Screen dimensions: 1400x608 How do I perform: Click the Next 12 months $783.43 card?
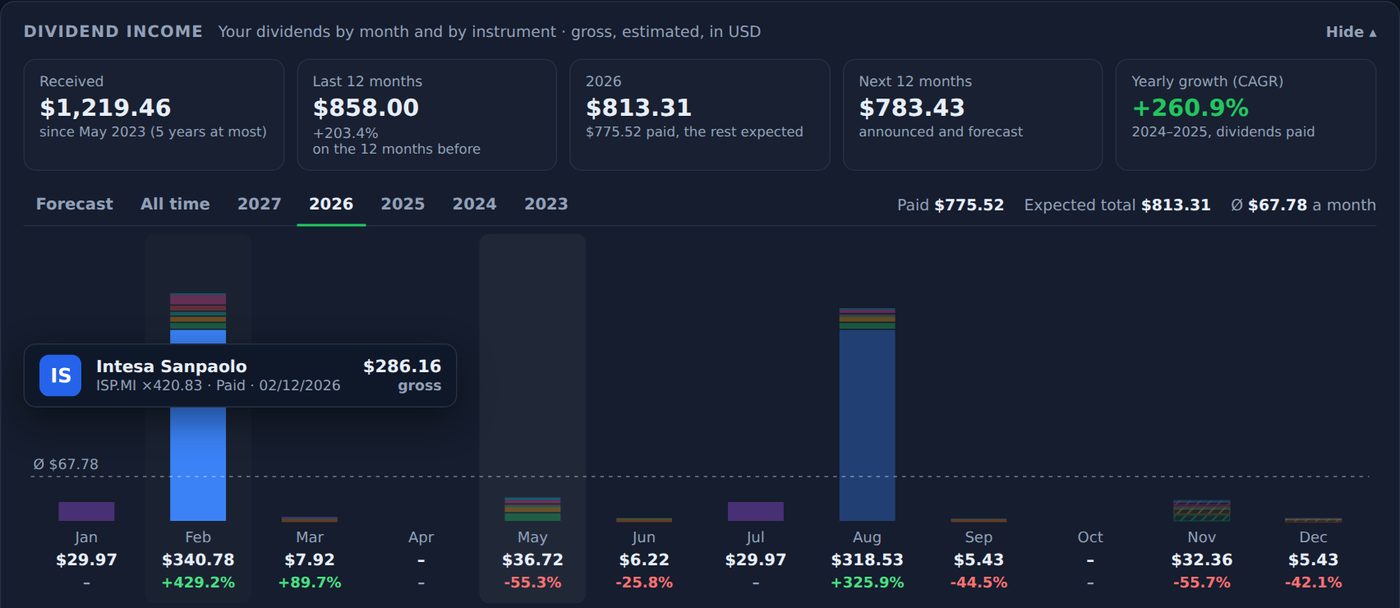point(973,114)
